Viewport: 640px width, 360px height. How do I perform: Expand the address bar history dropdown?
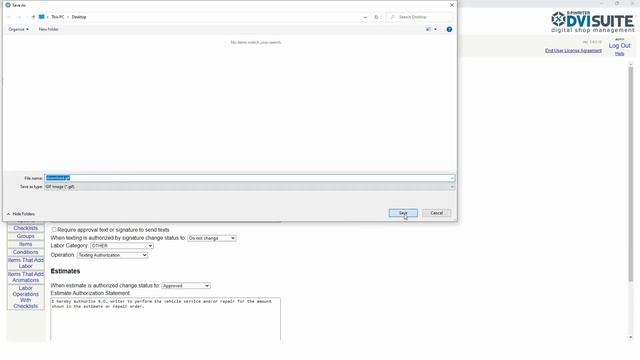[365, 17]
